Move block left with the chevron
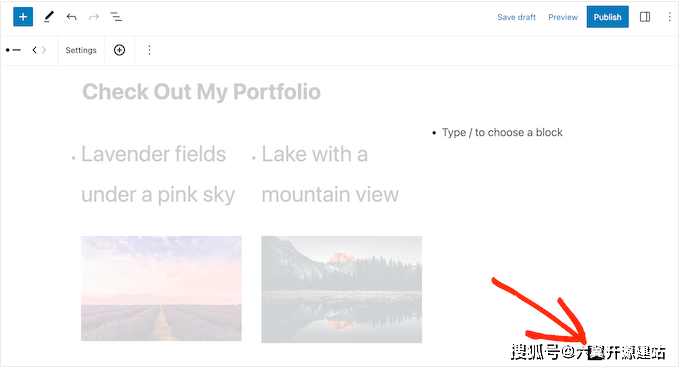The image size is (680, 369). pos(35,50)
